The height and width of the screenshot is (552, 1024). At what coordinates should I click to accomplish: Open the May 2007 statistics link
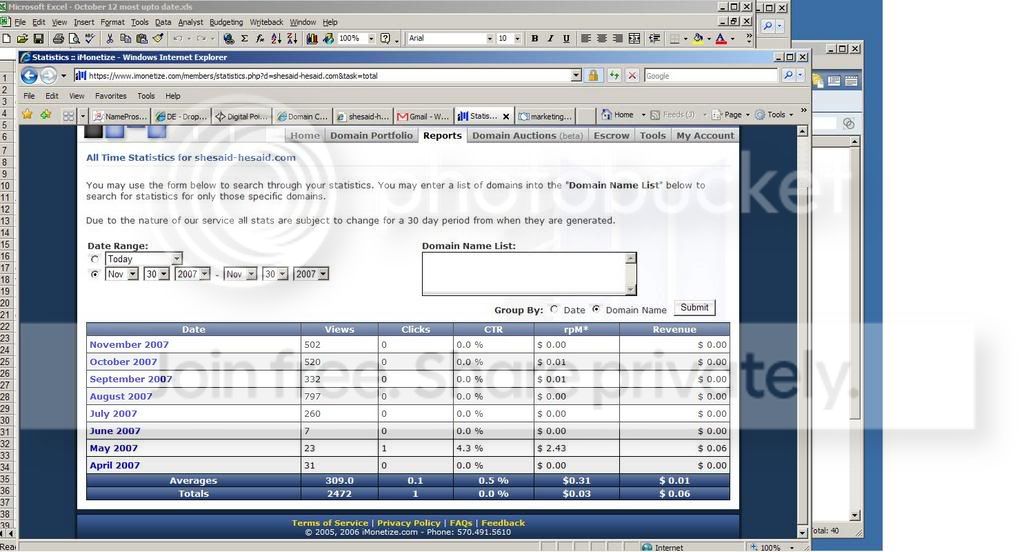[x=114, y=448]
